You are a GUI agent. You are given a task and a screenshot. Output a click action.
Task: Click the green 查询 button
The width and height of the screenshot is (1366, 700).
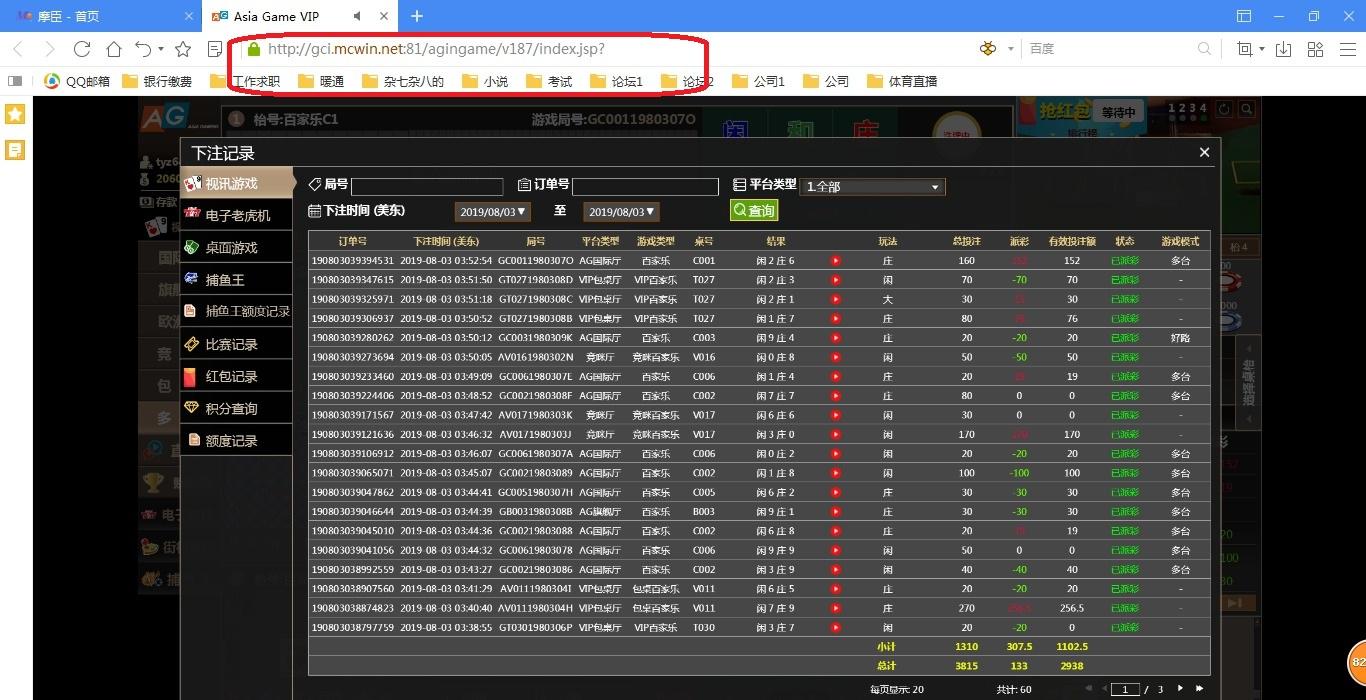[x=754, y=211]
